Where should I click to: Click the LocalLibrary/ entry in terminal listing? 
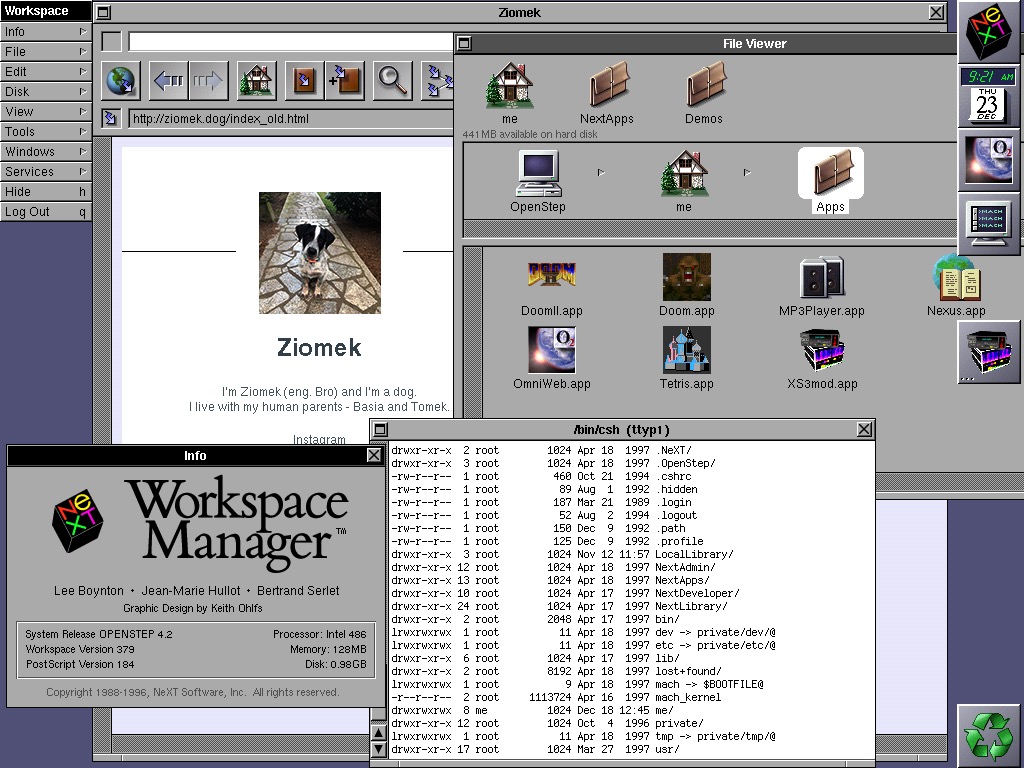click(694, 554)
